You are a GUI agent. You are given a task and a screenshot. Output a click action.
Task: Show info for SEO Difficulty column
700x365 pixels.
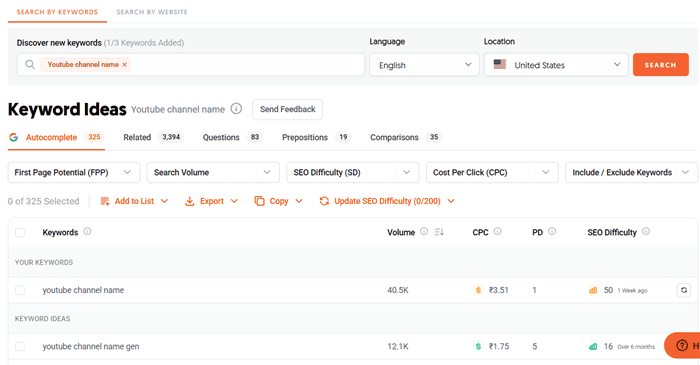coord(646,231)
